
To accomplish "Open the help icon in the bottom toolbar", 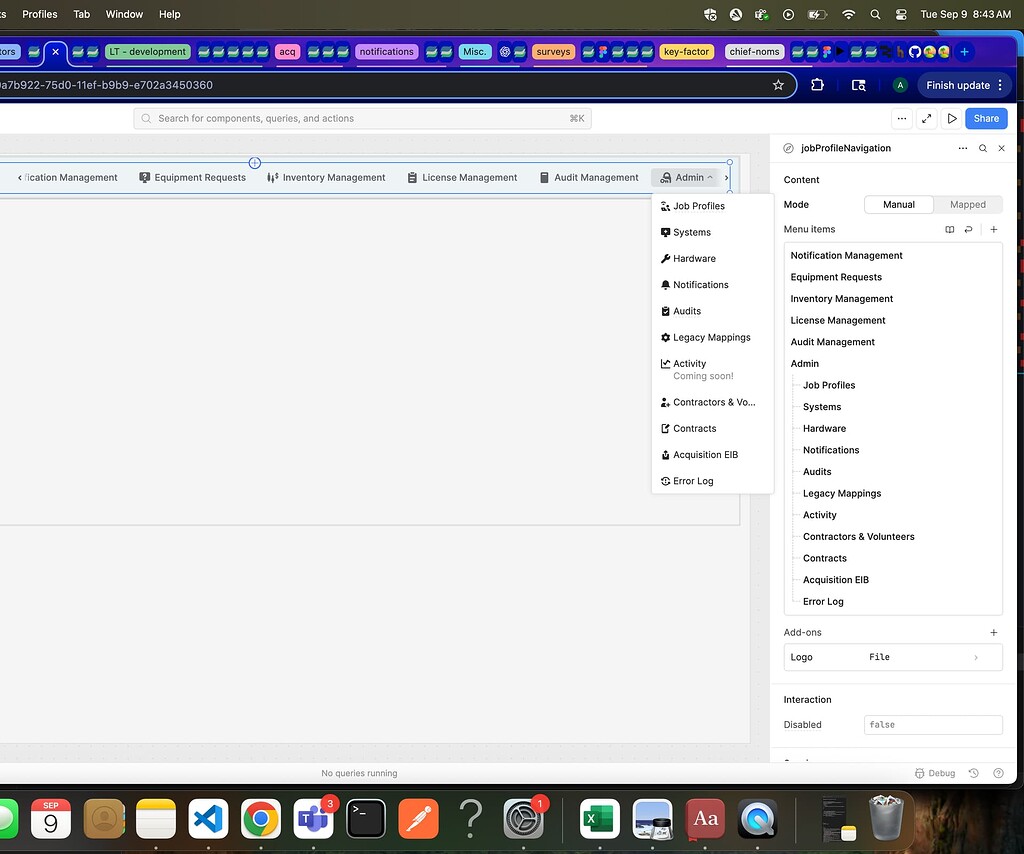I will [x=997, y=773].
